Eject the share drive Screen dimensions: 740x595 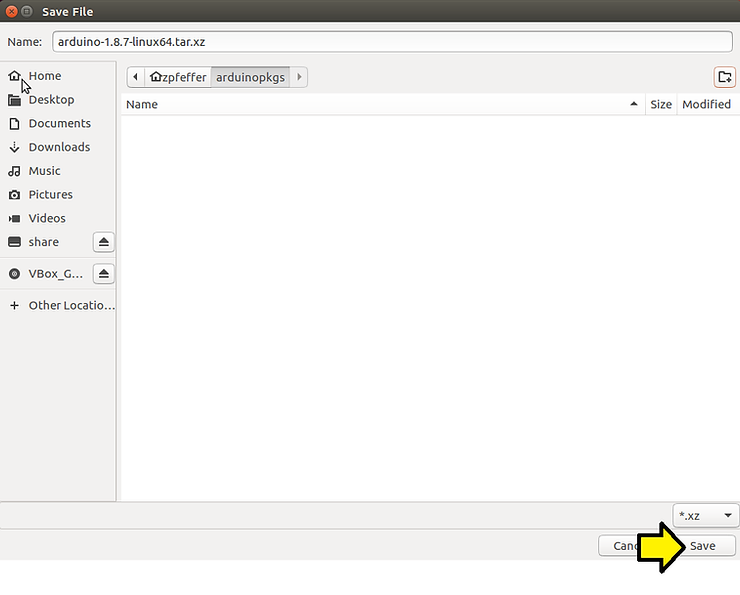pos(104,242)
